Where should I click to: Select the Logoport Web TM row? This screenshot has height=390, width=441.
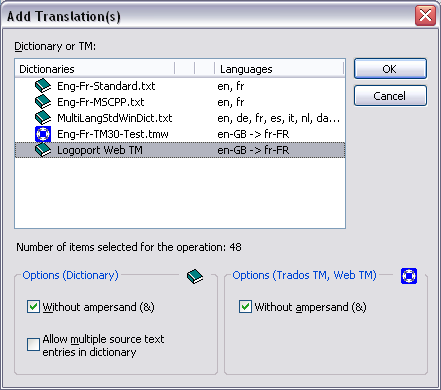[180, 150]
